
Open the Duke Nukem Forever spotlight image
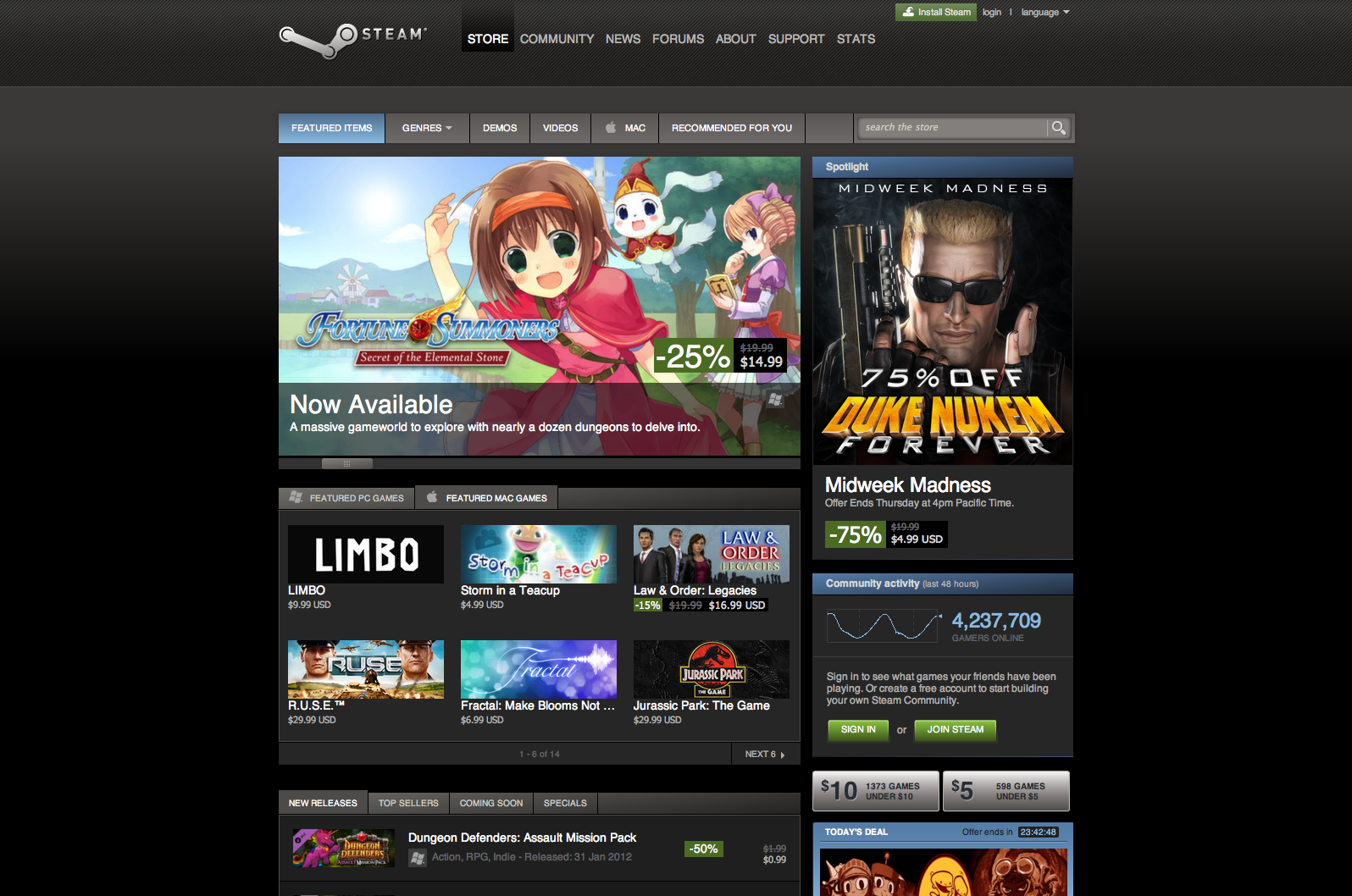[x=942, y=322]
